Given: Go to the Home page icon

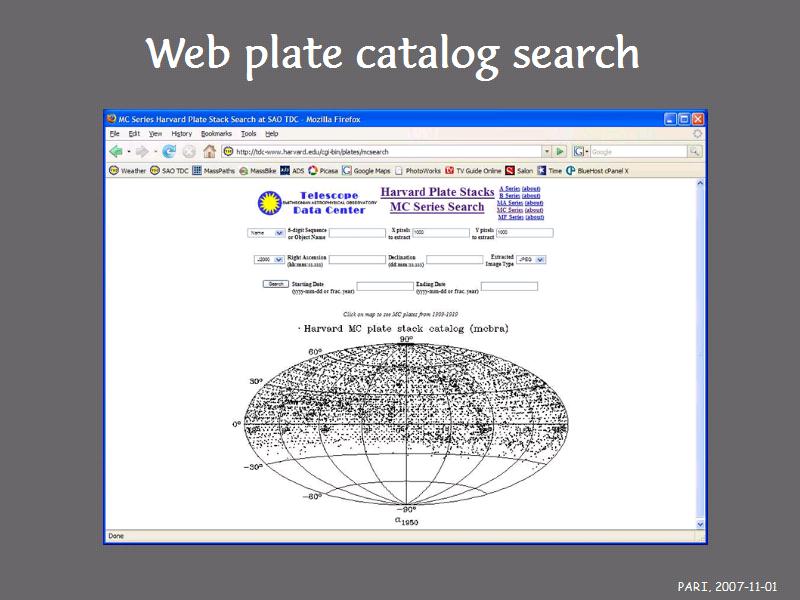Looking at the screenshot, I should [209, 152].
